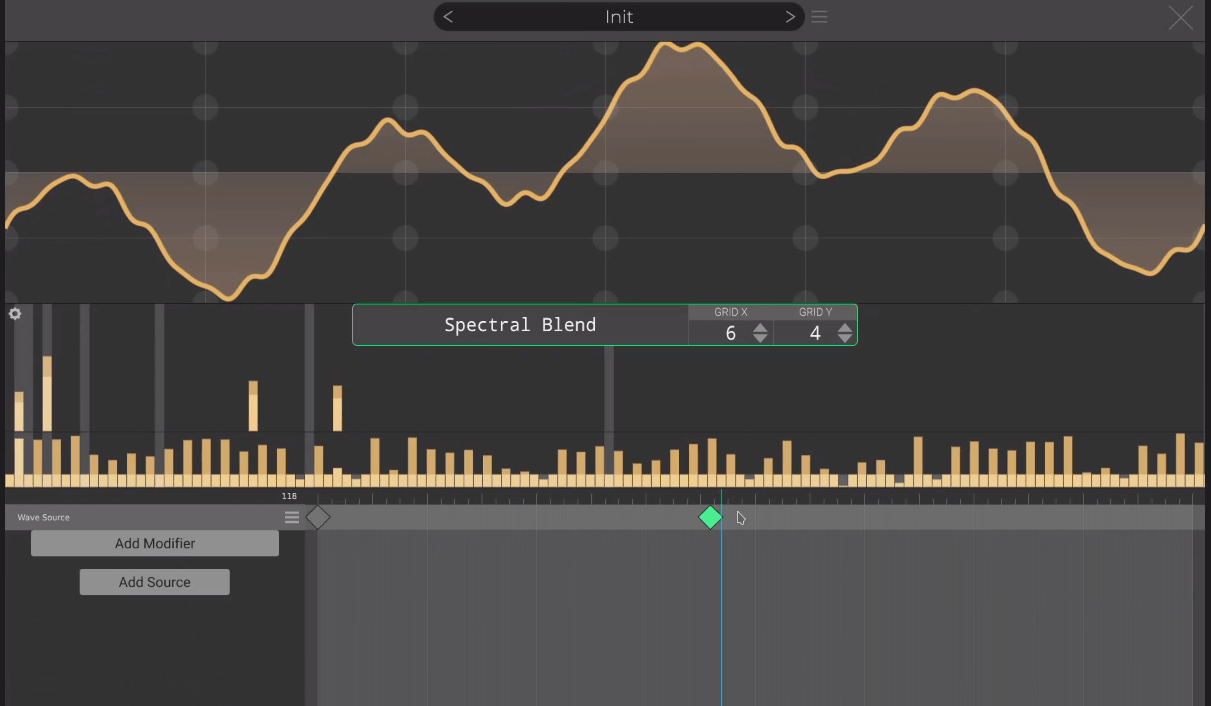This screenshot has height=706, width=1211.
Task: Edit the GRID X value showing 6
Action: [x=730, y=333]
